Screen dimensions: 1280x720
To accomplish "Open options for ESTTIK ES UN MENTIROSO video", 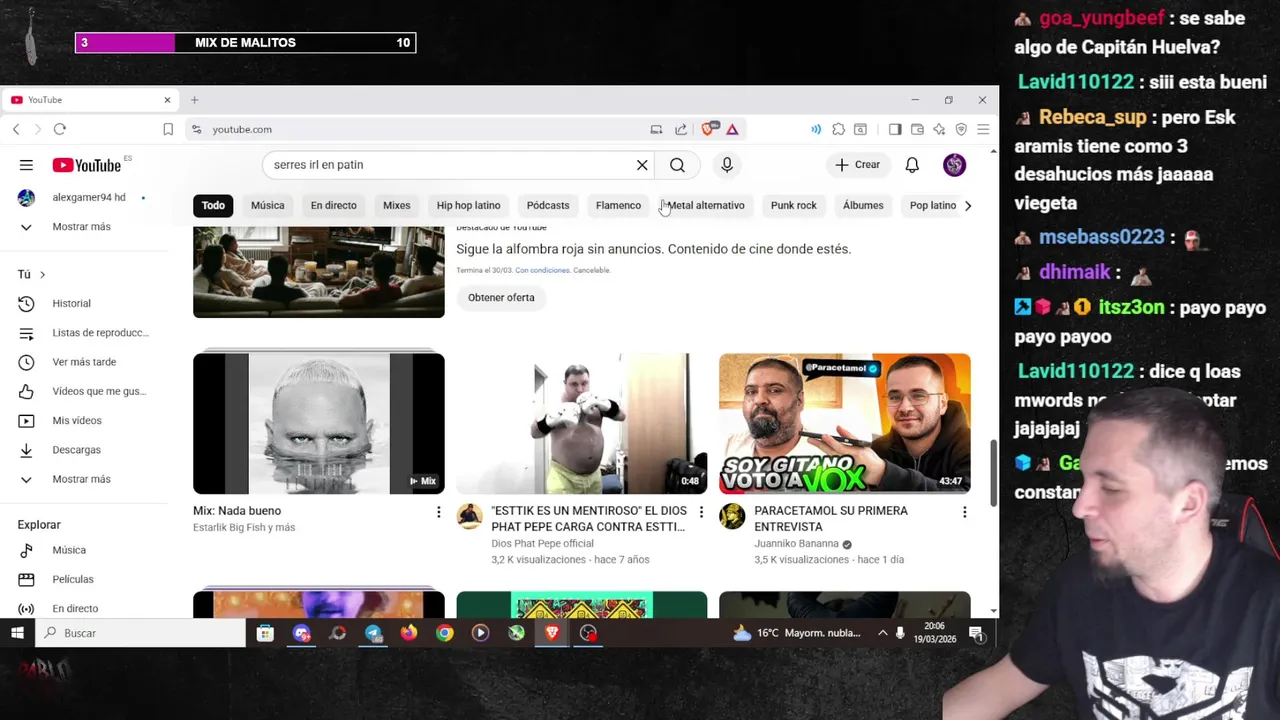I will pyautogui.click(x=701, y=512).
